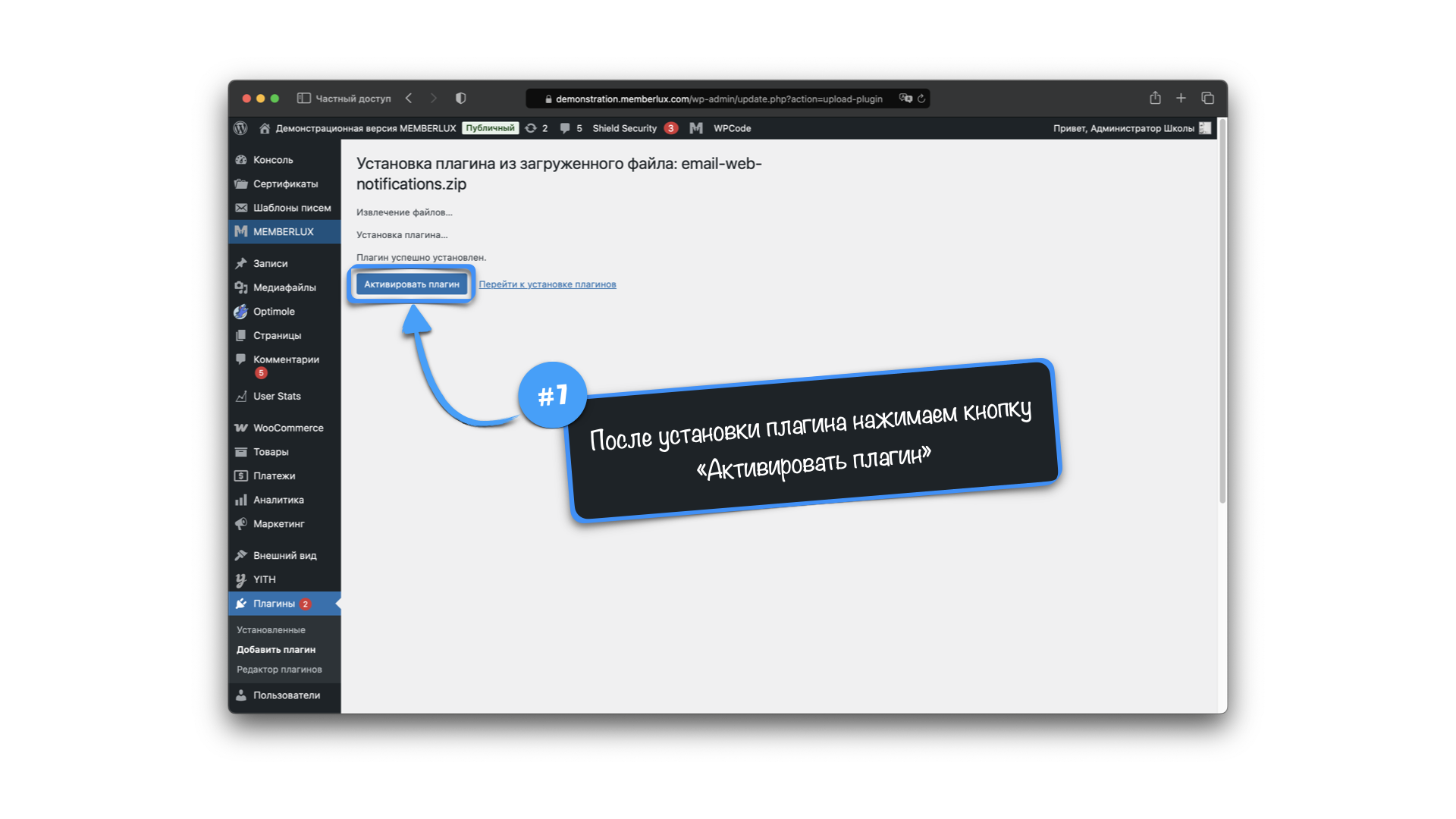Click the translate icon in address bar
This screenshot has height=819, width=1456.
pos(905,99)
